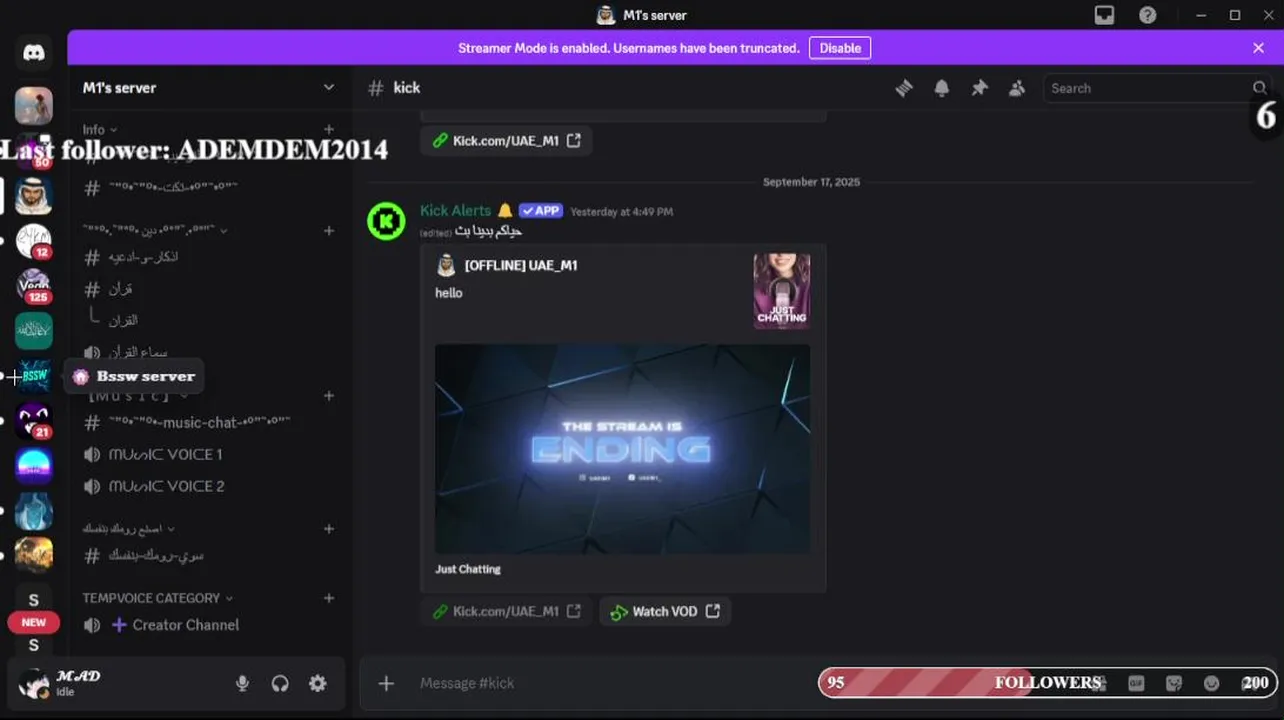Screen dimensions: 1284x720
Task: Open the emoji picker icon
Action: pos(1212,683)
